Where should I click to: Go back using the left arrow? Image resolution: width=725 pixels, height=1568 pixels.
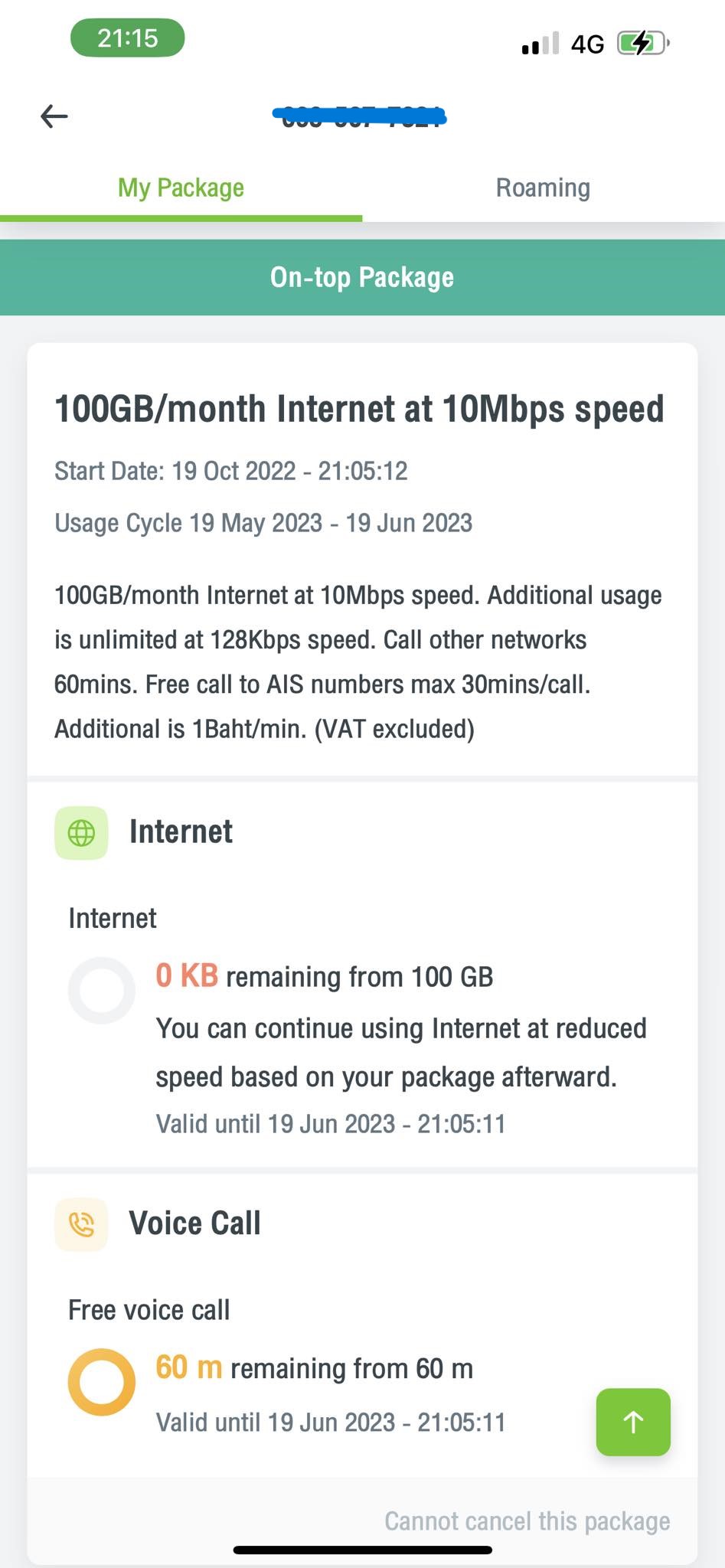point(54,116)
